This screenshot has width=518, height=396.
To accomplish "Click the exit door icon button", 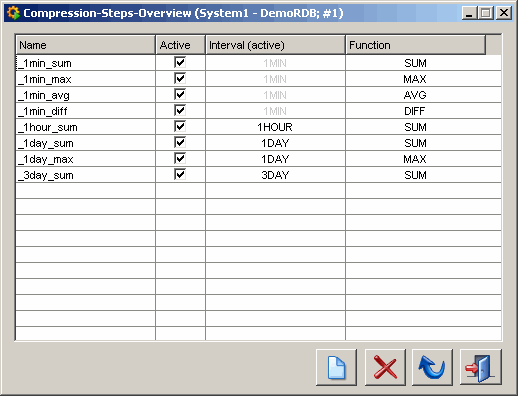I will pos(481,367).
